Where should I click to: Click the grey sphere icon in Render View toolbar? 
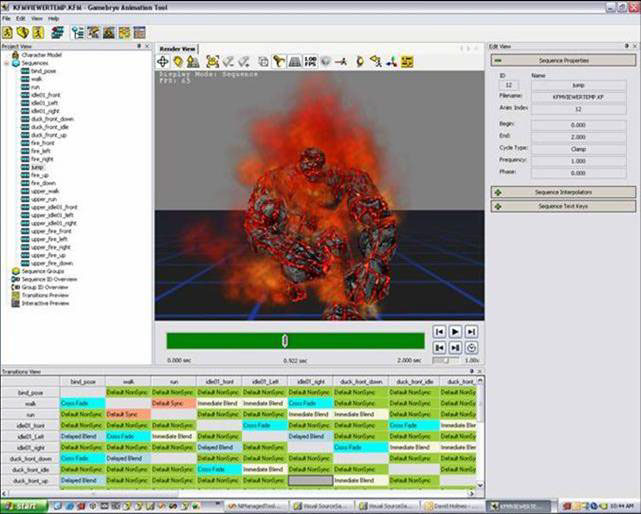325,62
